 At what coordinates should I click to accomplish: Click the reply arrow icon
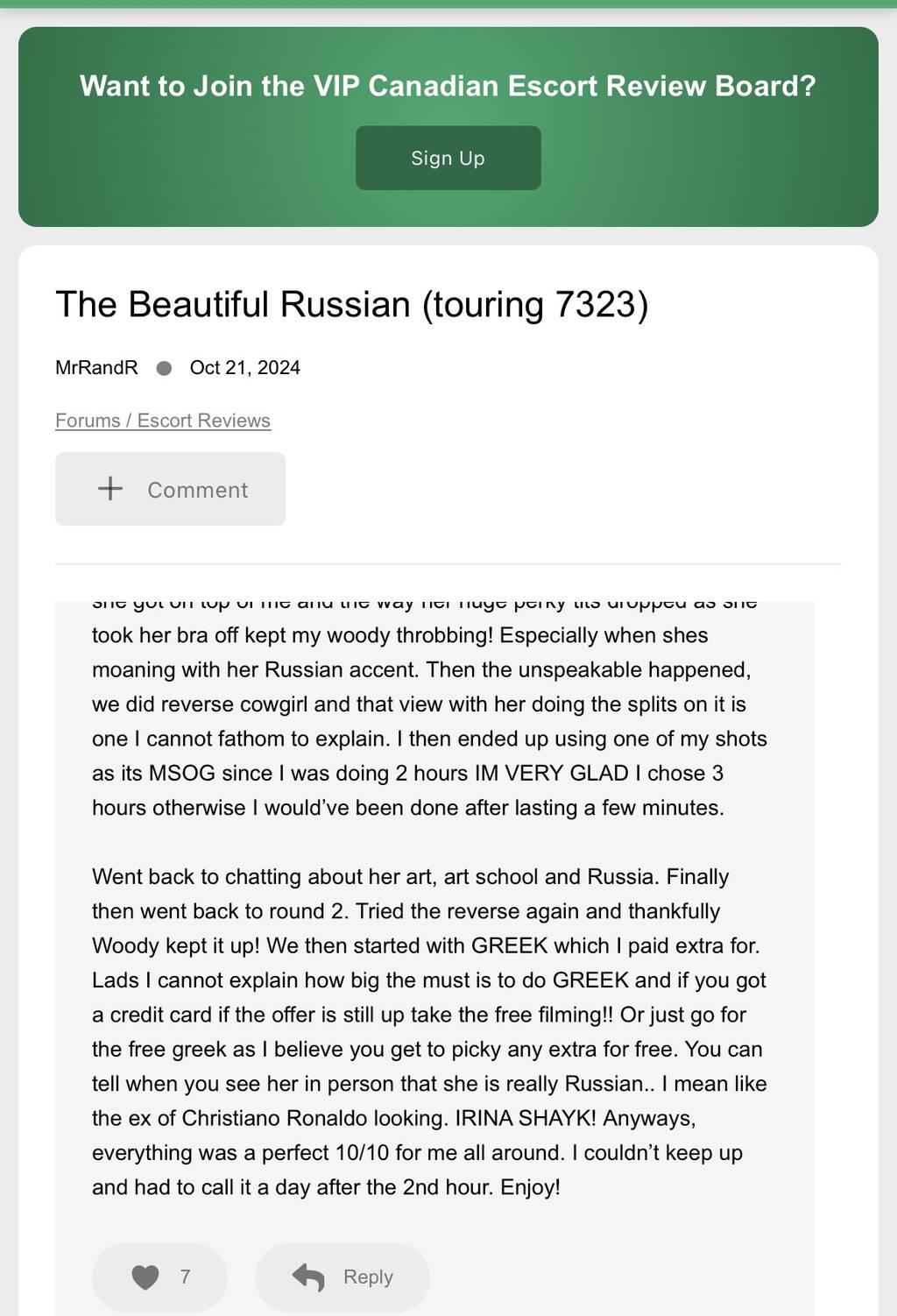click(308, 1277)
